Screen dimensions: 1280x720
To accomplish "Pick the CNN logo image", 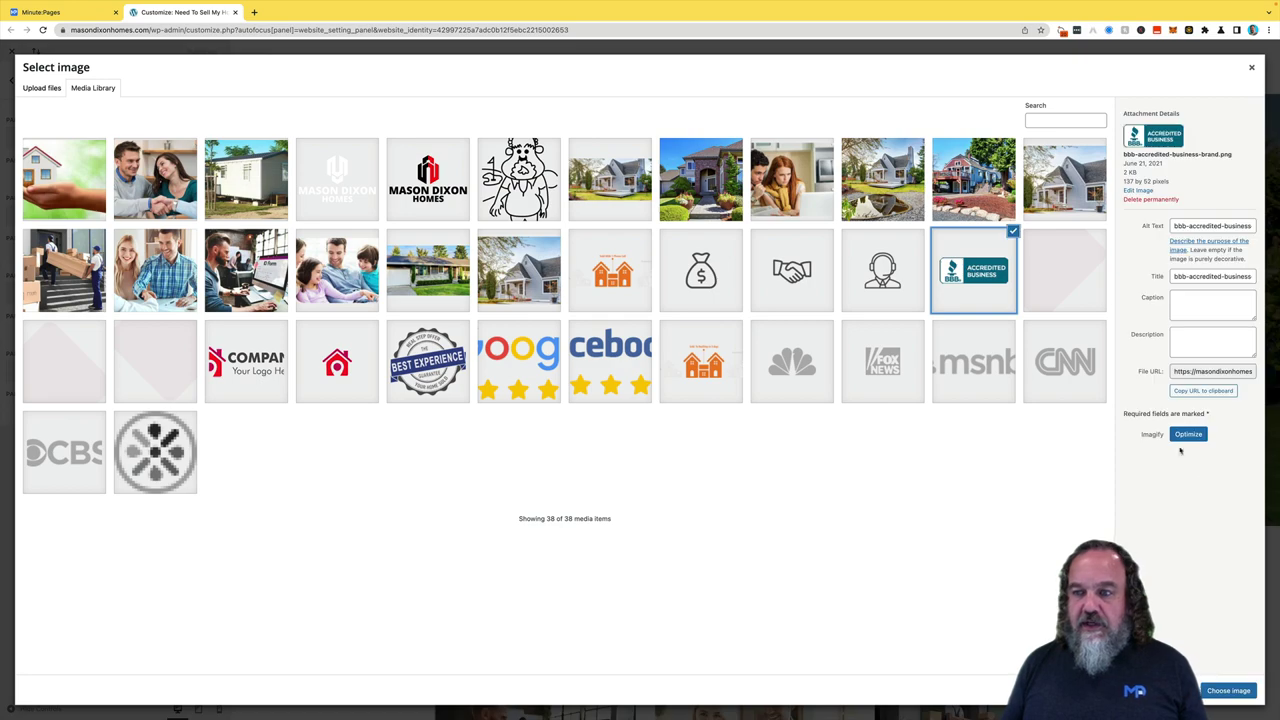I will 1065,362.
